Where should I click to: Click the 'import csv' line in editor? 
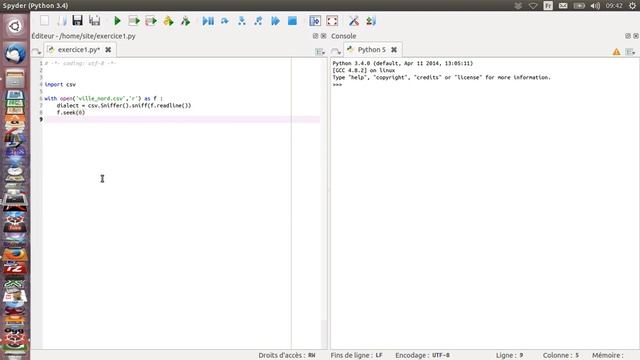[x=60, y=84]
